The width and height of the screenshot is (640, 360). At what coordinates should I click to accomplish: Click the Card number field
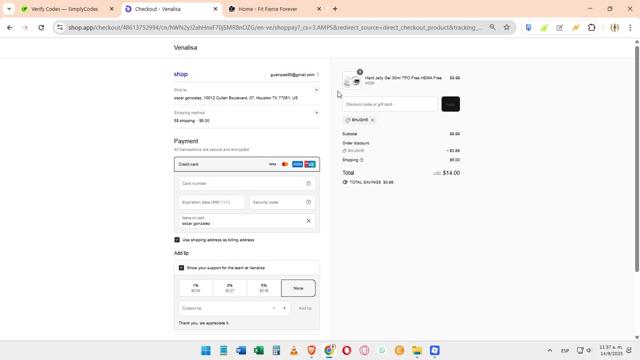pos(247,184)
